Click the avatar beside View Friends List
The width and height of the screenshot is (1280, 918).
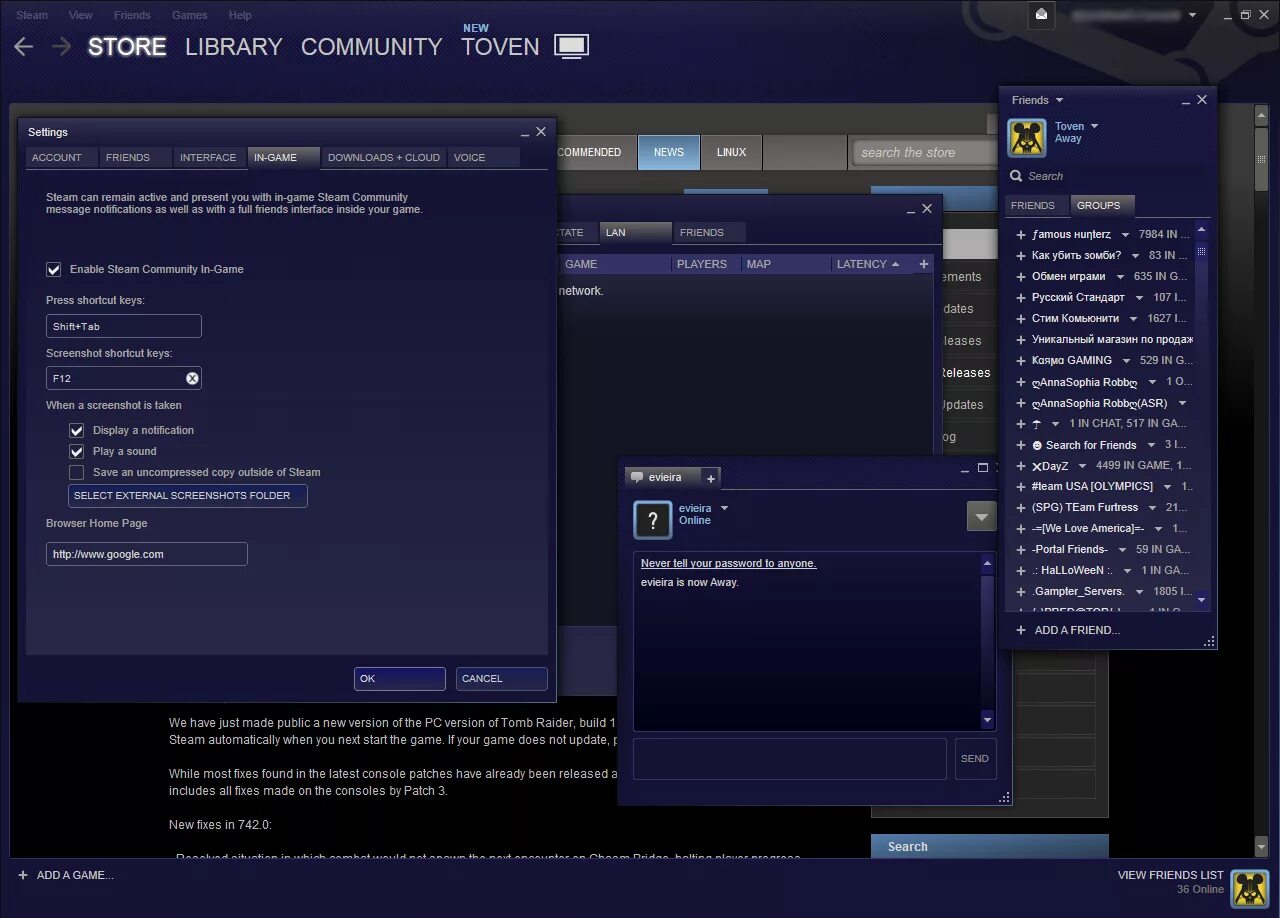point(1249,888)
